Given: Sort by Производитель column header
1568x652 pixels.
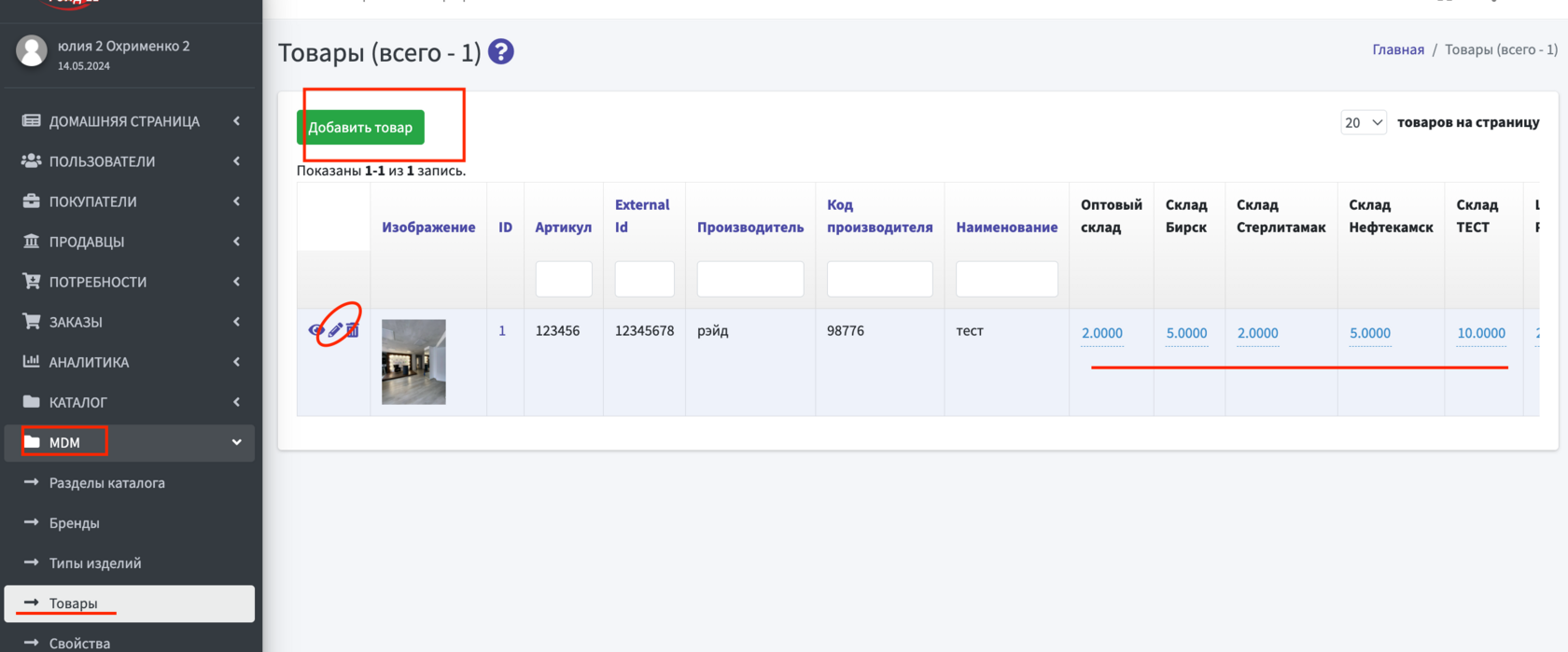Looking at the screenshot, I should (x=750, y=227).
